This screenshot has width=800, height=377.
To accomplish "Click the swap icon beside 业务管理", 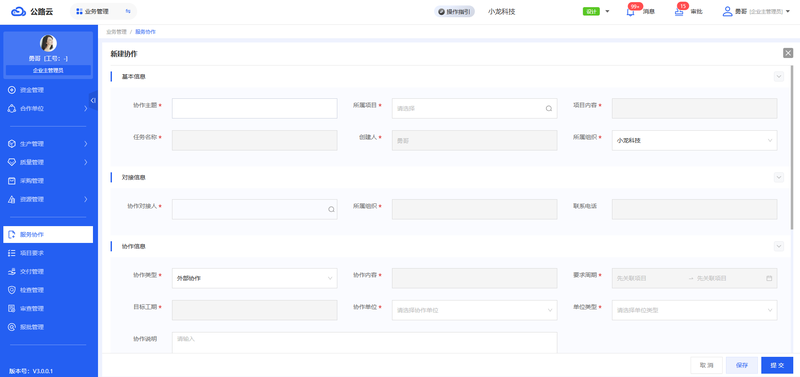I will tap(128, 11).
